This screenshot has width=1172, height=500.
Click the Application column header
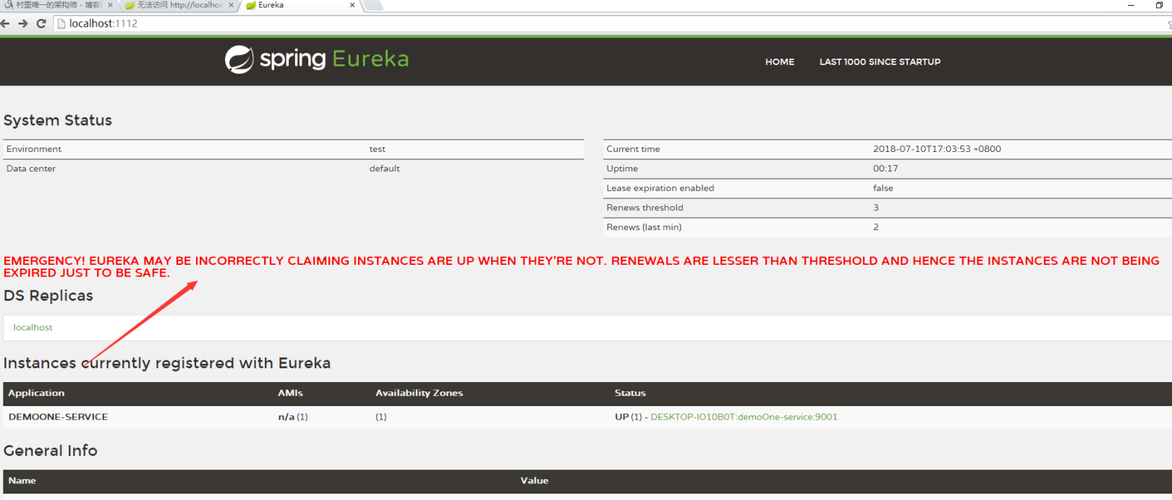click(37, 393)
